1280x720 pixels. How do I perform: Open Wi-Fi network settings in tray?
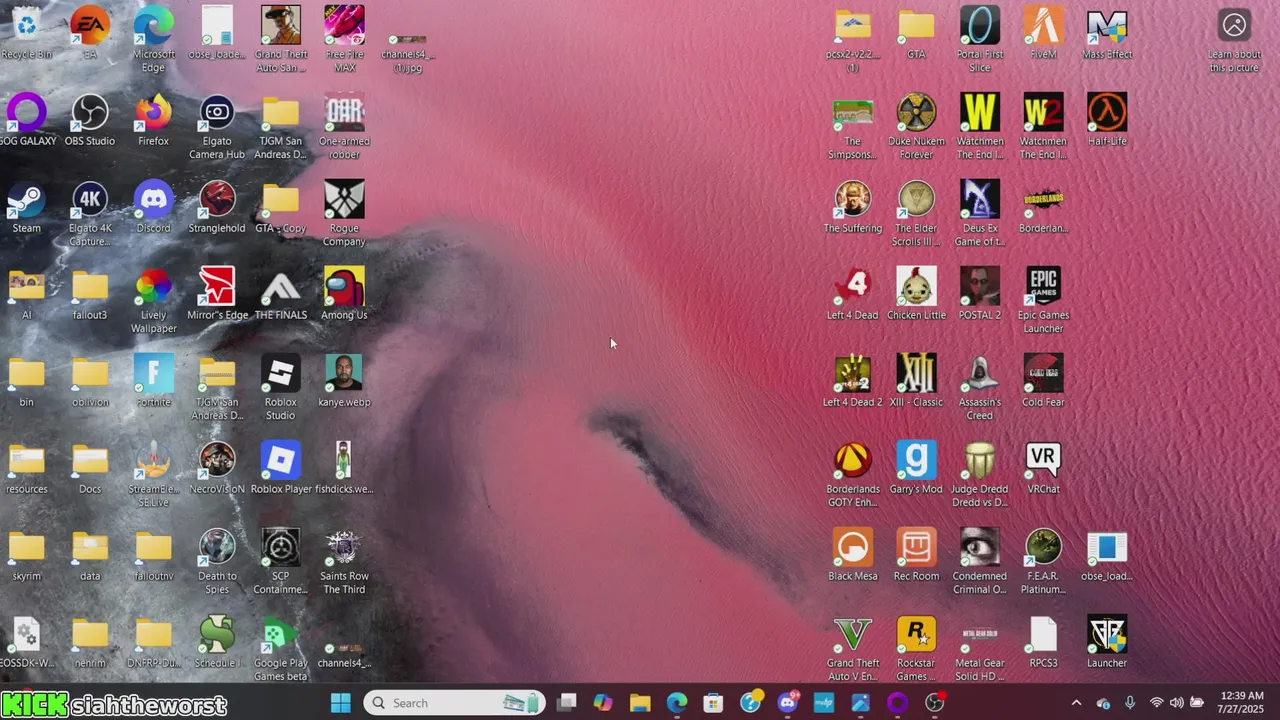click(1157, 703)
